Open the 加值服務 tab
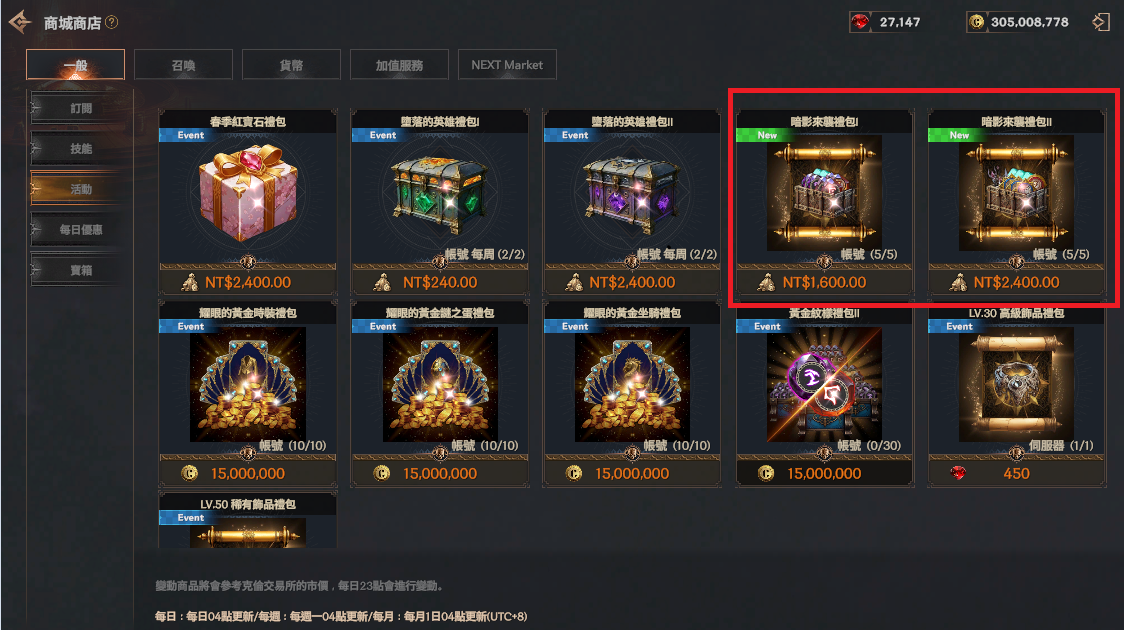Screen dimensions: 1124x630 399,65
